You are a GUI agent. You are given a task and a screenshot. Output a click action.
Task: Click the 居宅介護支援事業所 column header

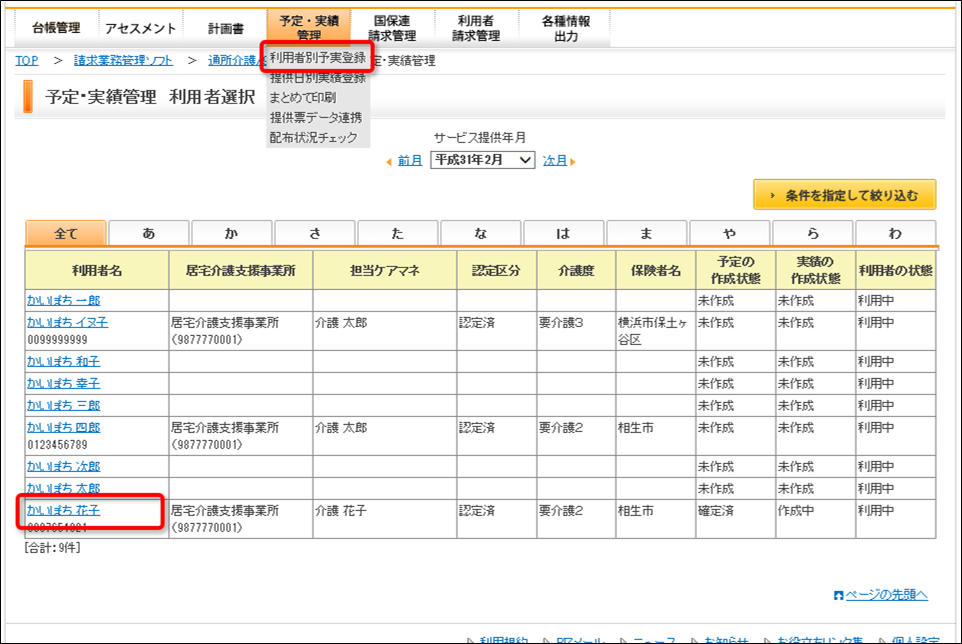[240, 270]
